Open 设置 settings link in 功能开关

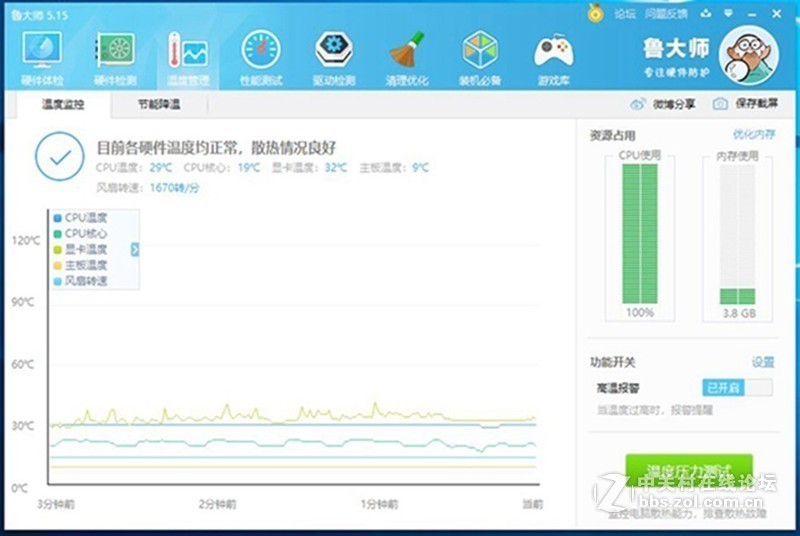coord(763,362)
